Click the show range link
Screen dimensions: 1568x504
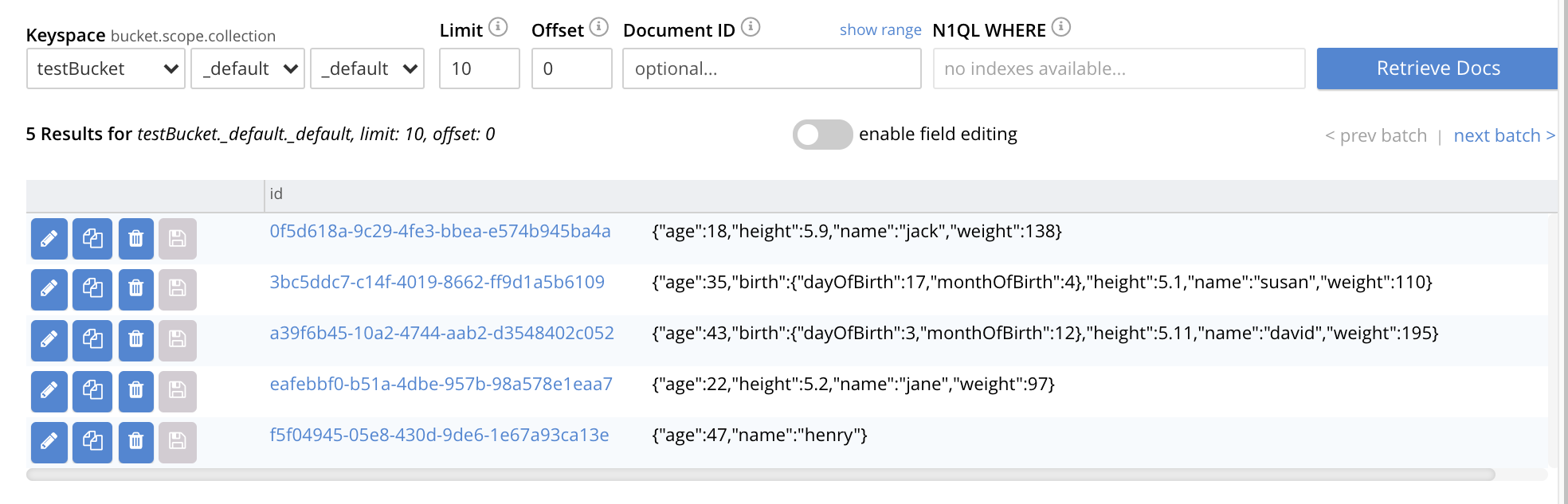[880, 30]
